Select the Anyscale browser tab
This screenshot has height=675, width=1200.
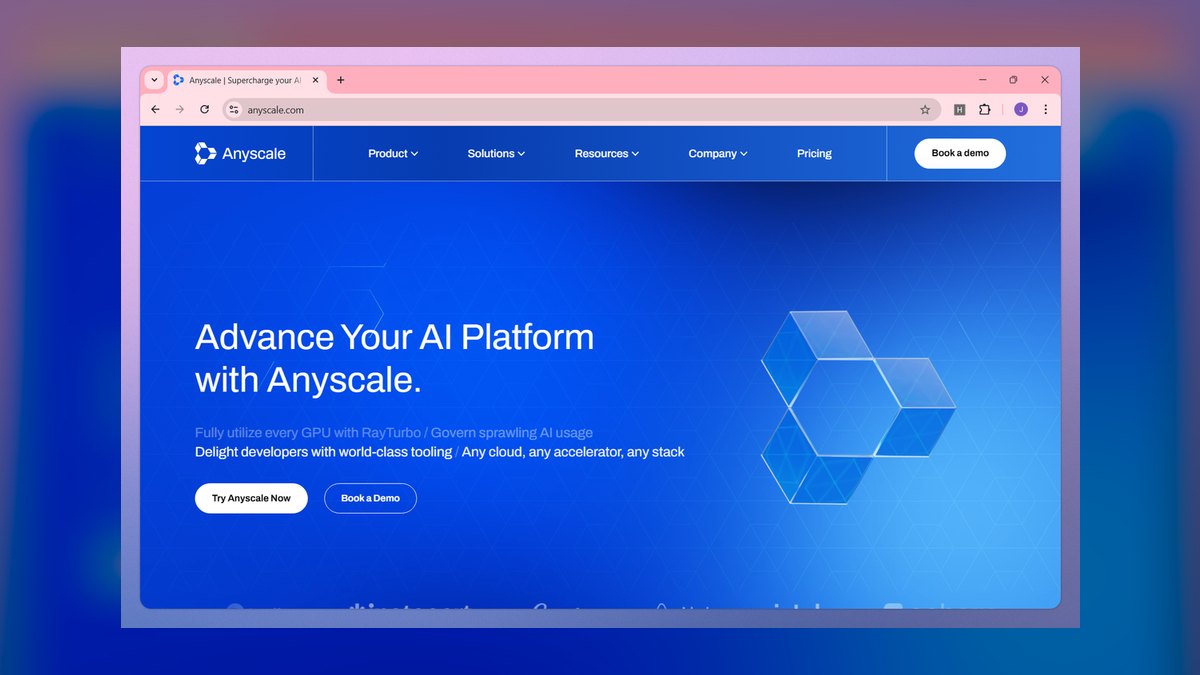(x=246, y=80)
